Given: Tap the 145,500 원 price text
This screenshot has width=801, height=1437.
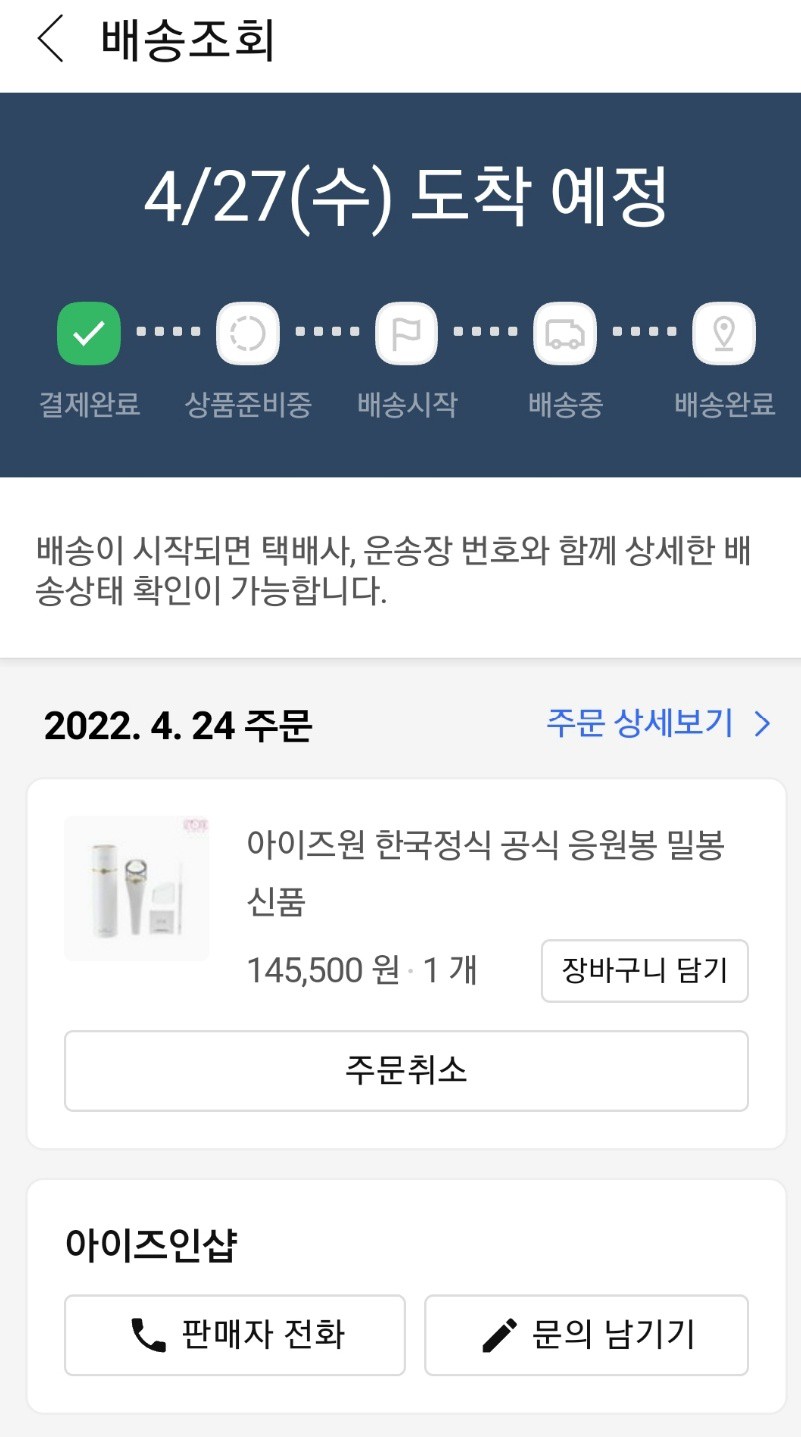Looking at the screenshot, I should pos(323,970).
